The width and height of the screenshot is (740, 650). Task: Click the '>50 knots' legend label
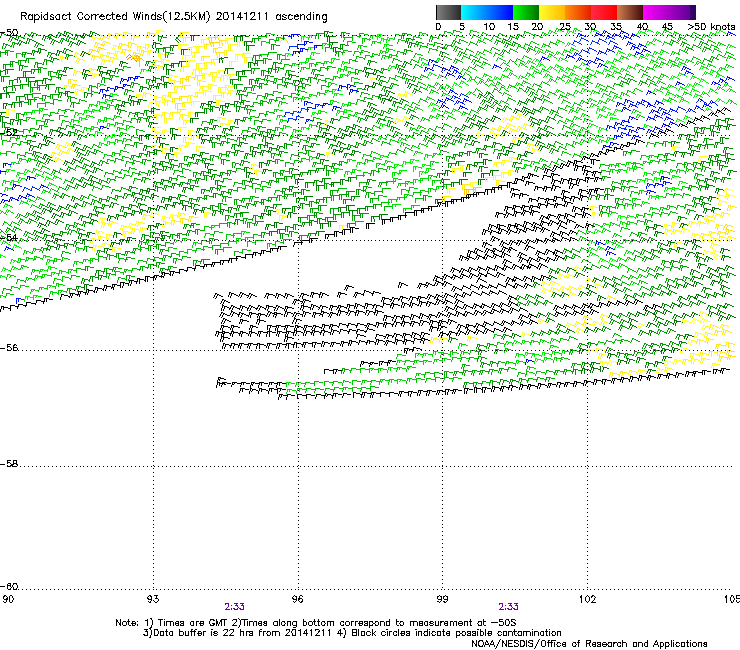(x=711, y=27)
